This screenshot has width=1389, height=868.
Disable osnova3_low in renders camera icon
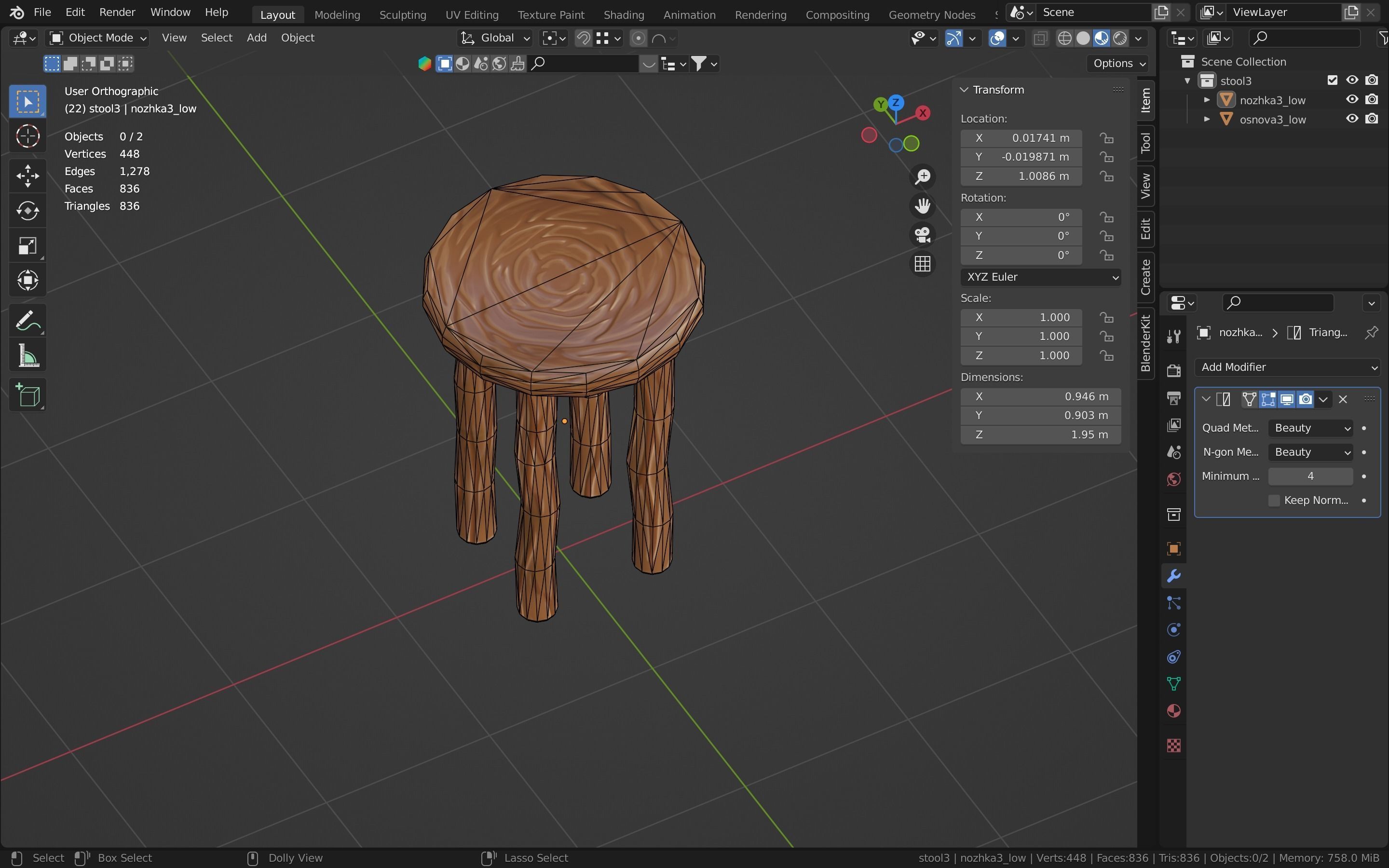click(1372, 119)
